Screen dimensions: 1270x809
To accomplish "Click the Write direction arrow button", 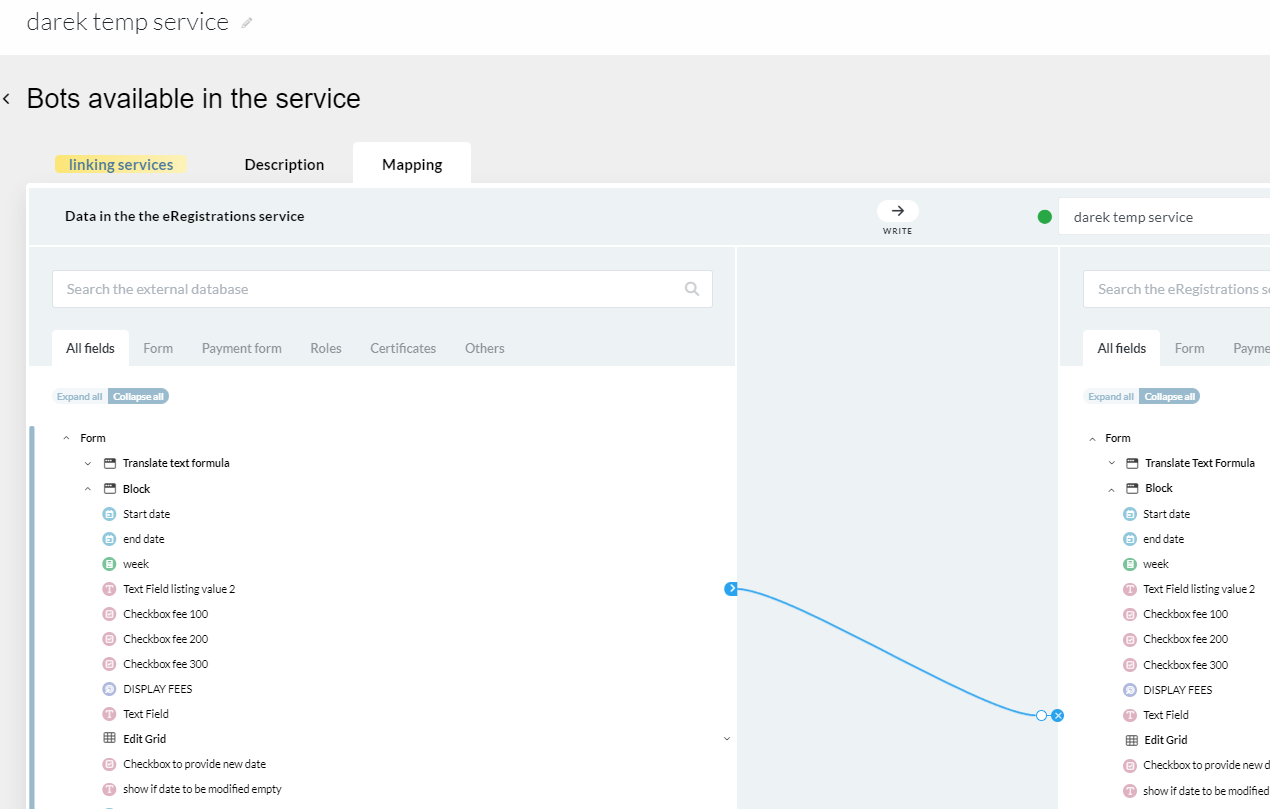I will point(897,211).
